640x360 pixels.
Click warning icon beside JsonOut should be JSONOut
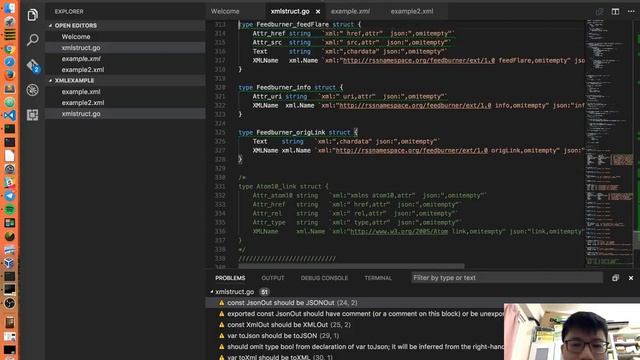222,303
